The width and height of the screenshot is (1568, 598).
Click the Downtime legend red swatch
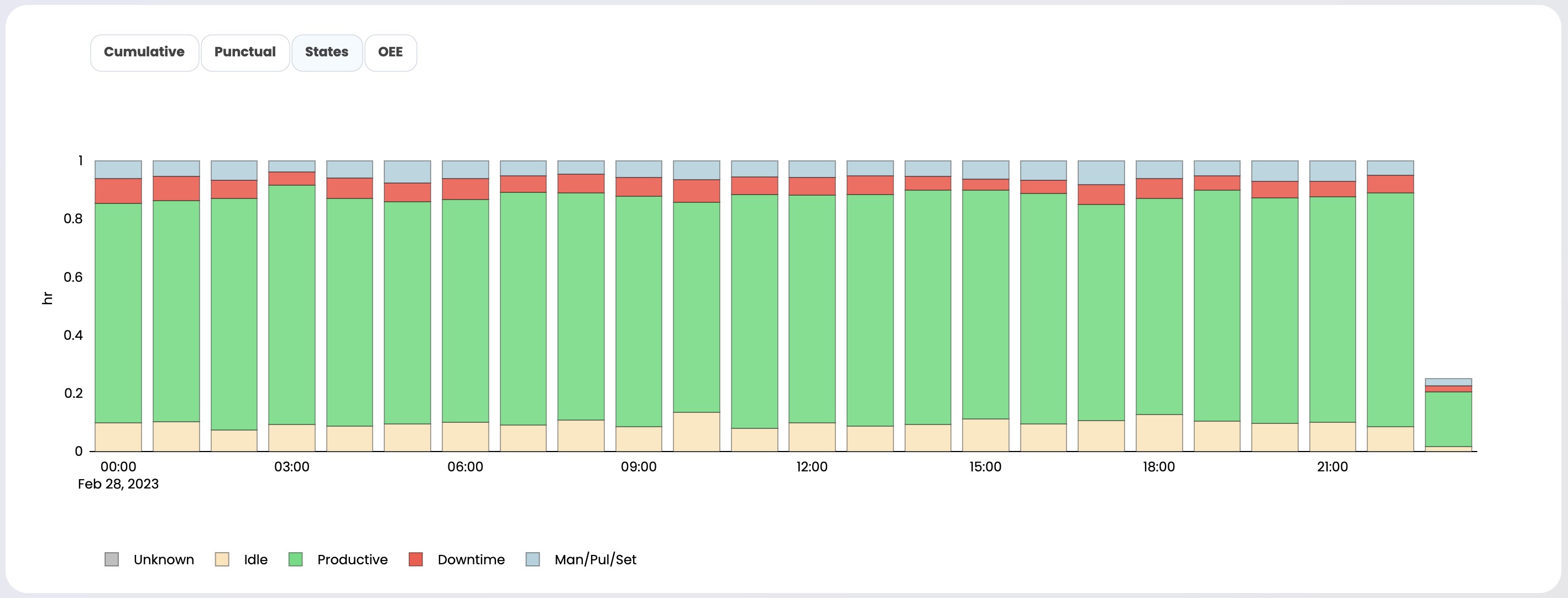(x=416, y=559)
